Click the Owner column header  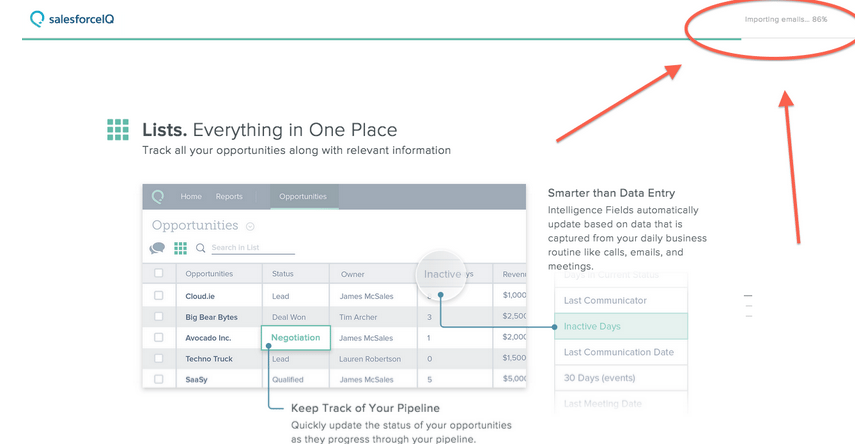pos(352,274)
